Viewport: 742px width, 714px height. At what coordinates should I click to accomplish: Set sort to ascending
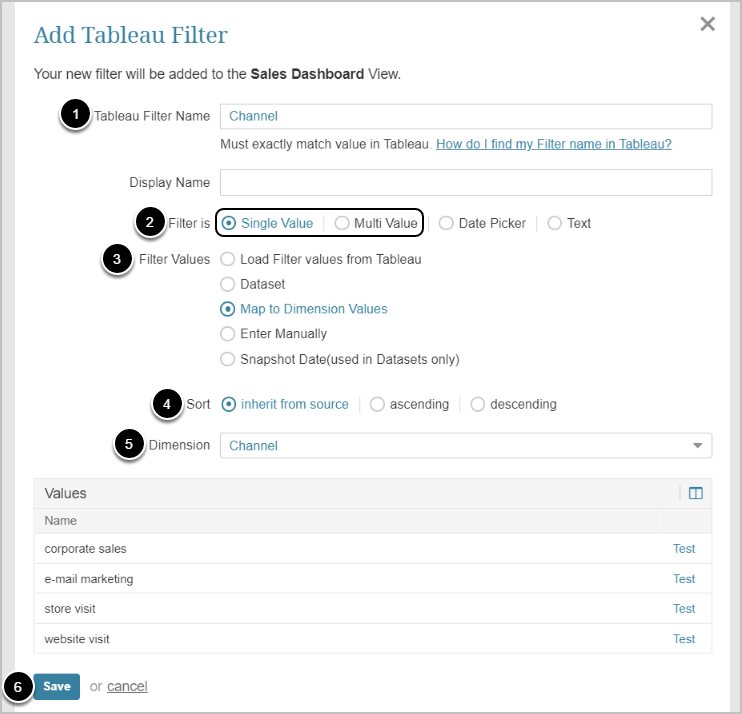(x=377, y=405)
